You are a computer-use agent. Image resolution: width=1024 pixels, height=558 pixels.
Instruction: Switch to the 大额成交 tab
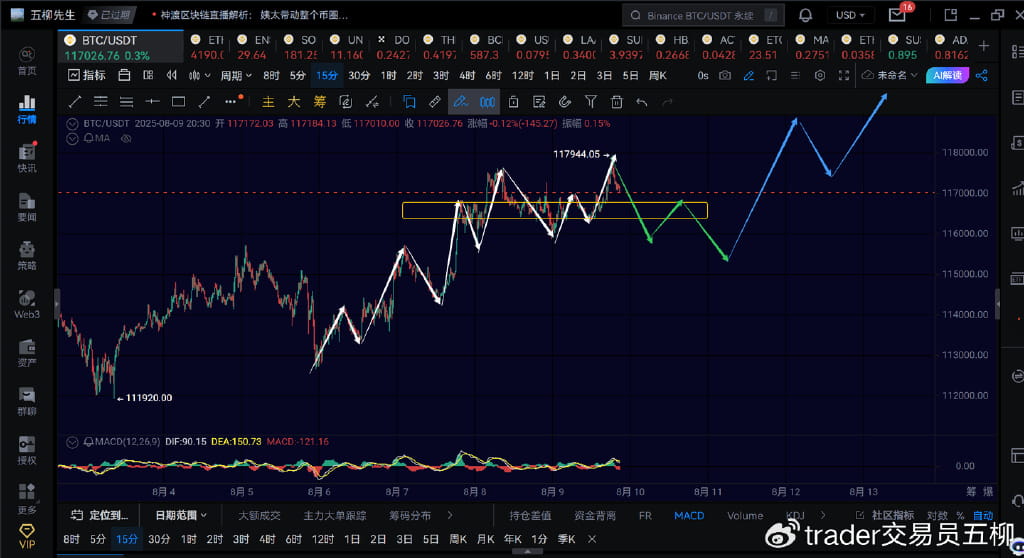[x=259, y=516]
